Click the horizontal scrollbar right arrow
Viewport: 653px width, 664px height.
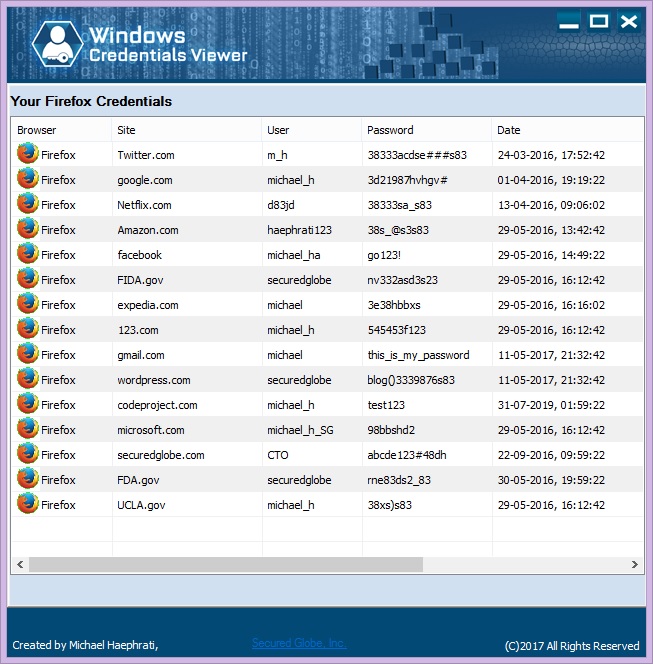pyautogui.click(x=634, y=564)
